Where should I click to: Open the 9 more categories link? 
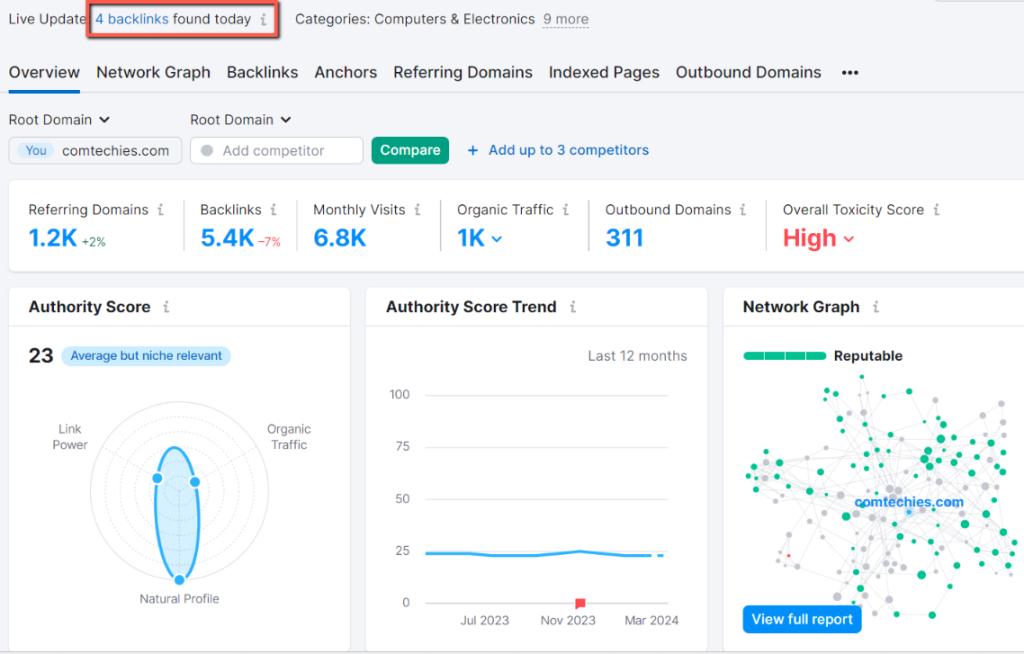point(565,18)
